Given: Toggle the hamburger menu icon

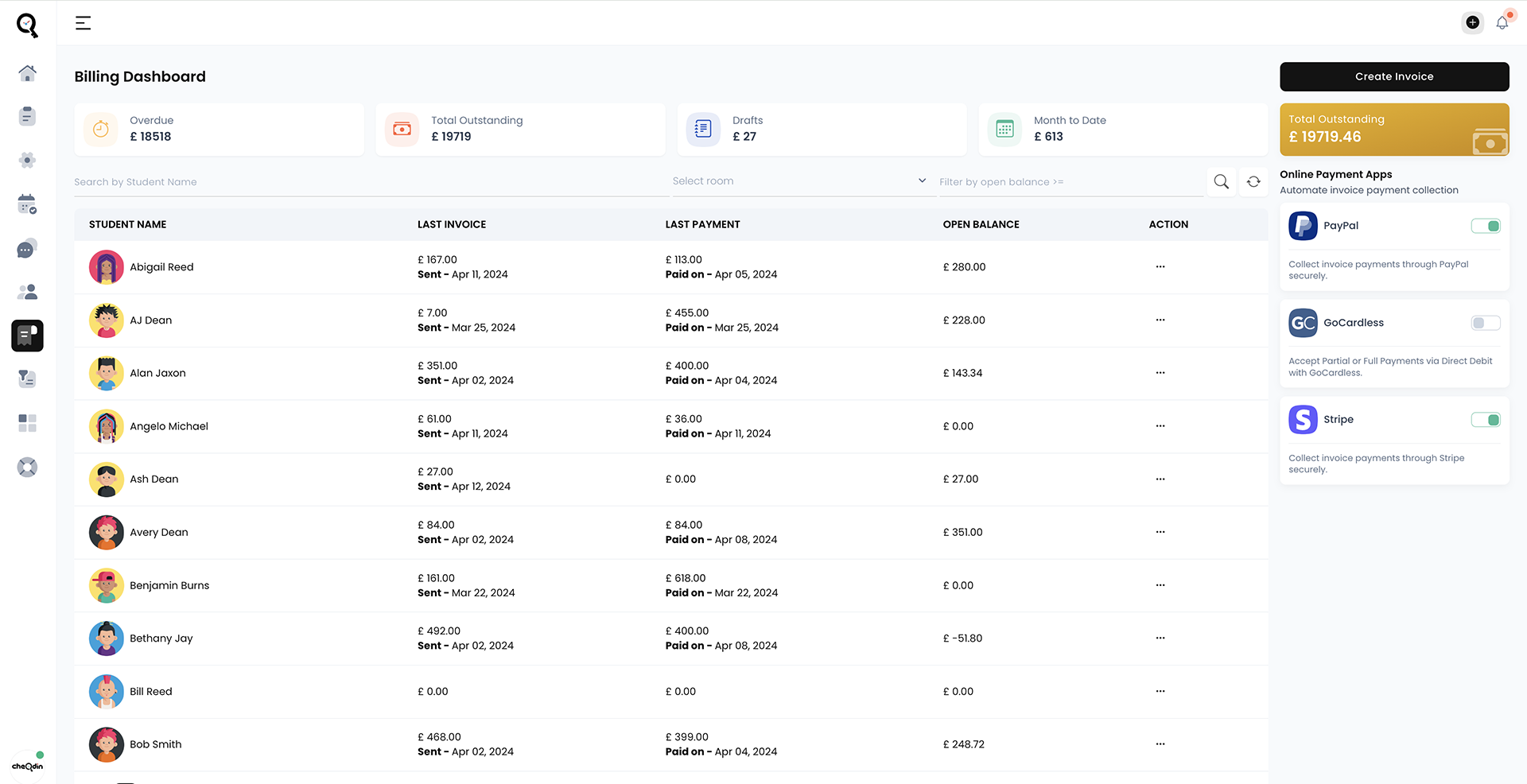Looking at the screenshot, I should tap(83, 23).
